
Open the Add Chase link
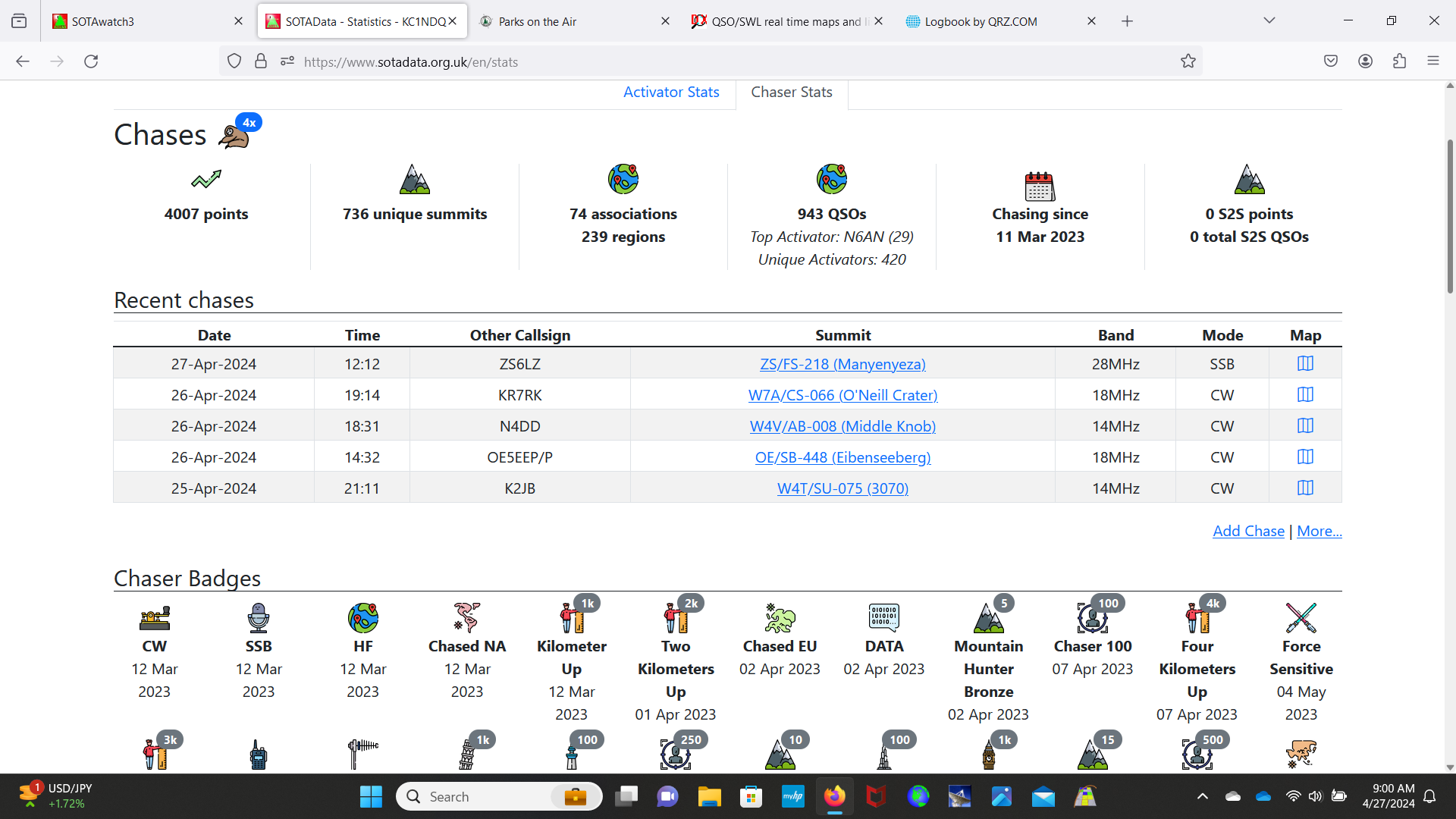click(x=1248, y=531)
